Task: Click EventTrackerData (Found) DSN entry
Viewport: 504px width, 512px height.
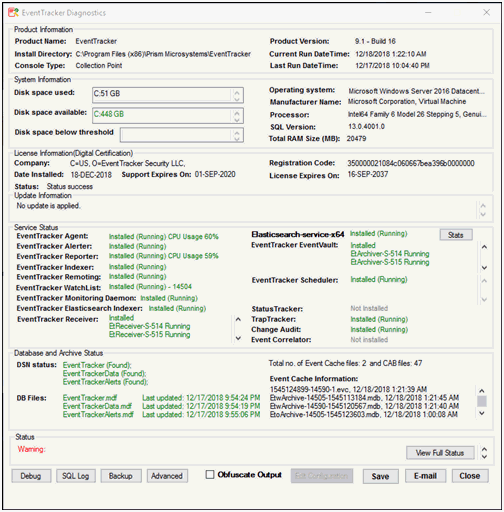Action: click(105, 373)
